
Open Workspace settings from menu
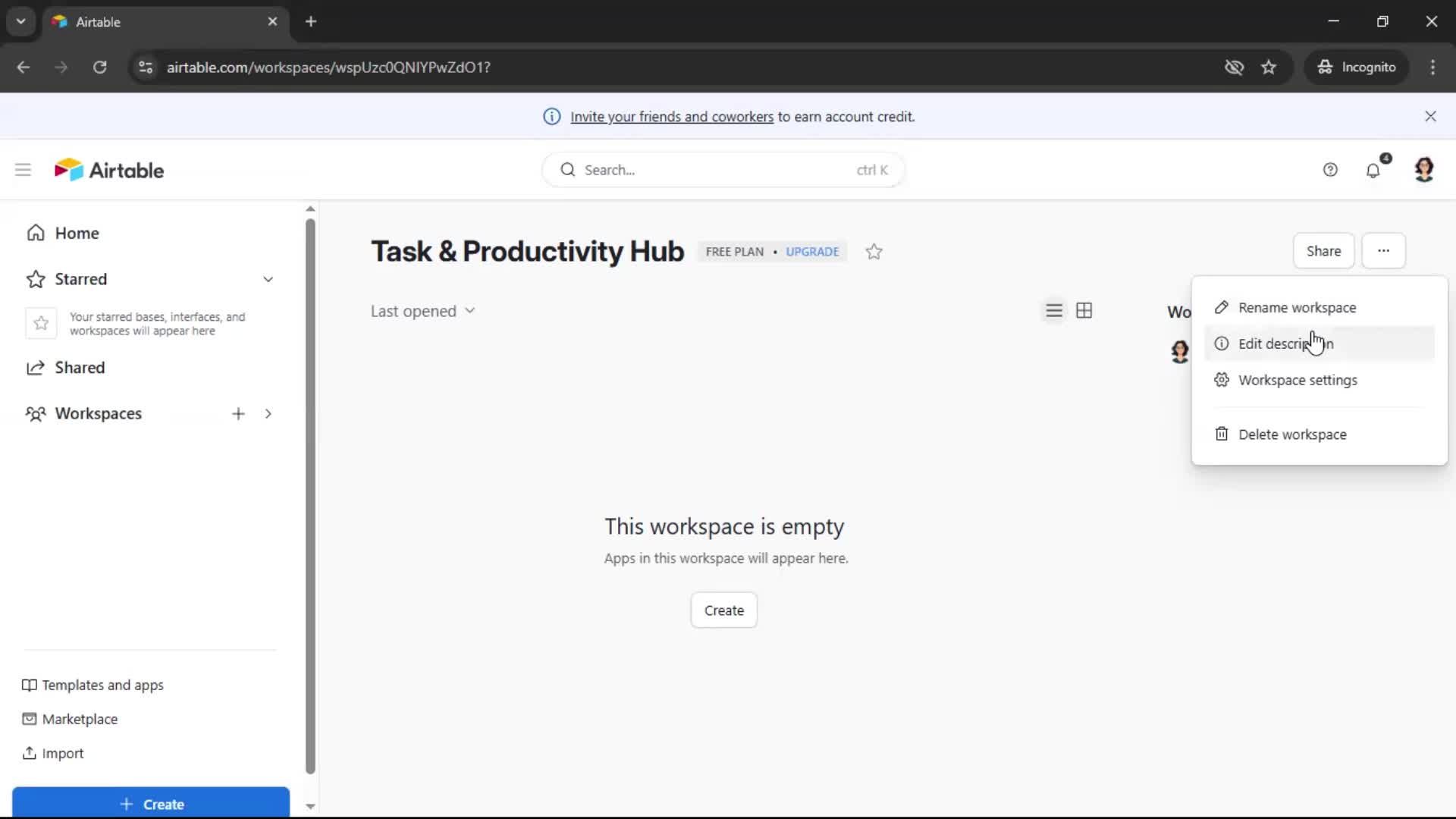pyautogui.click(x=1319, y=380)
